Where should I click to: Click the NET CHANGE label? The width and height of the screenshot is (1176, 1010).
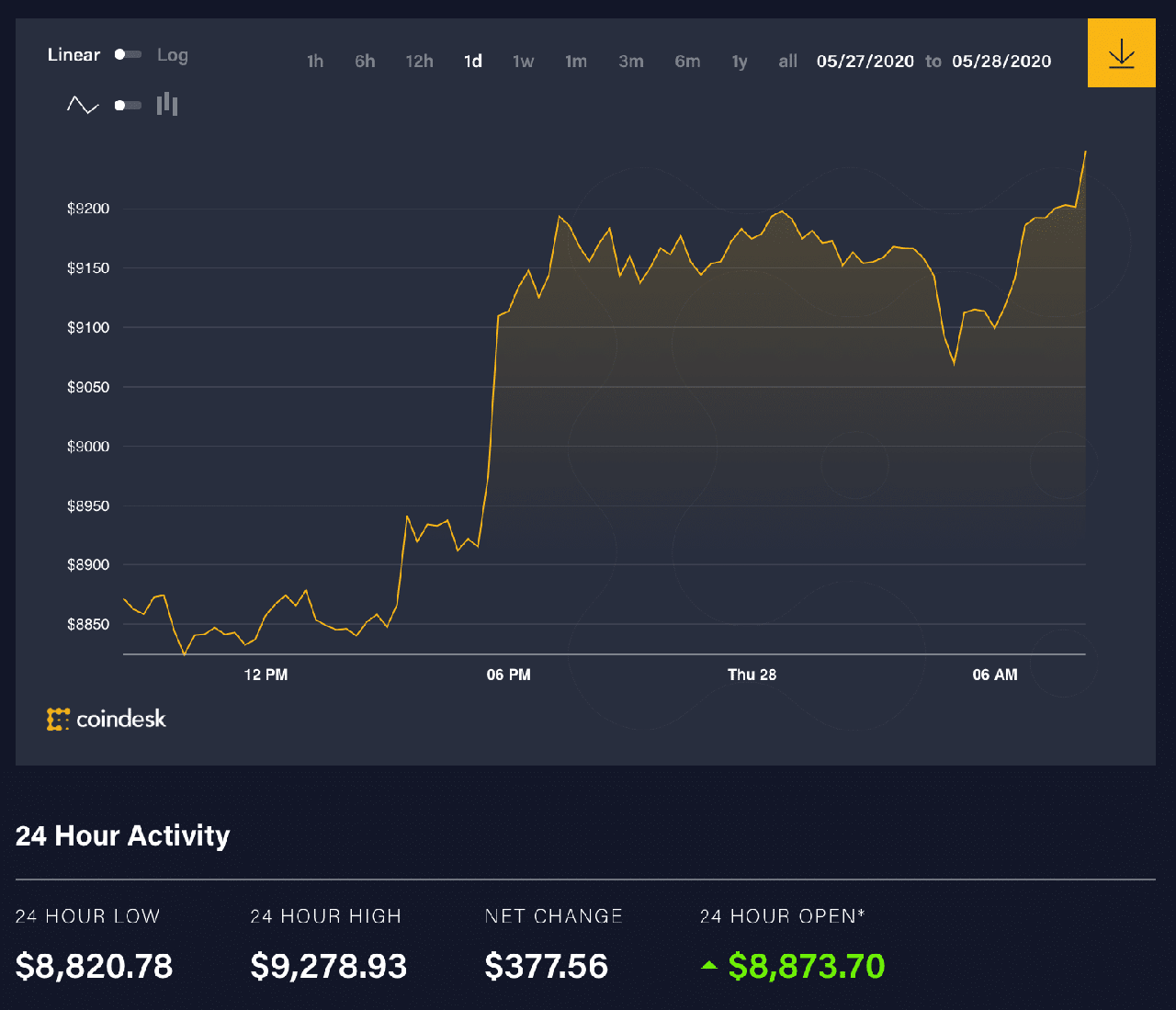click(553, 916)
